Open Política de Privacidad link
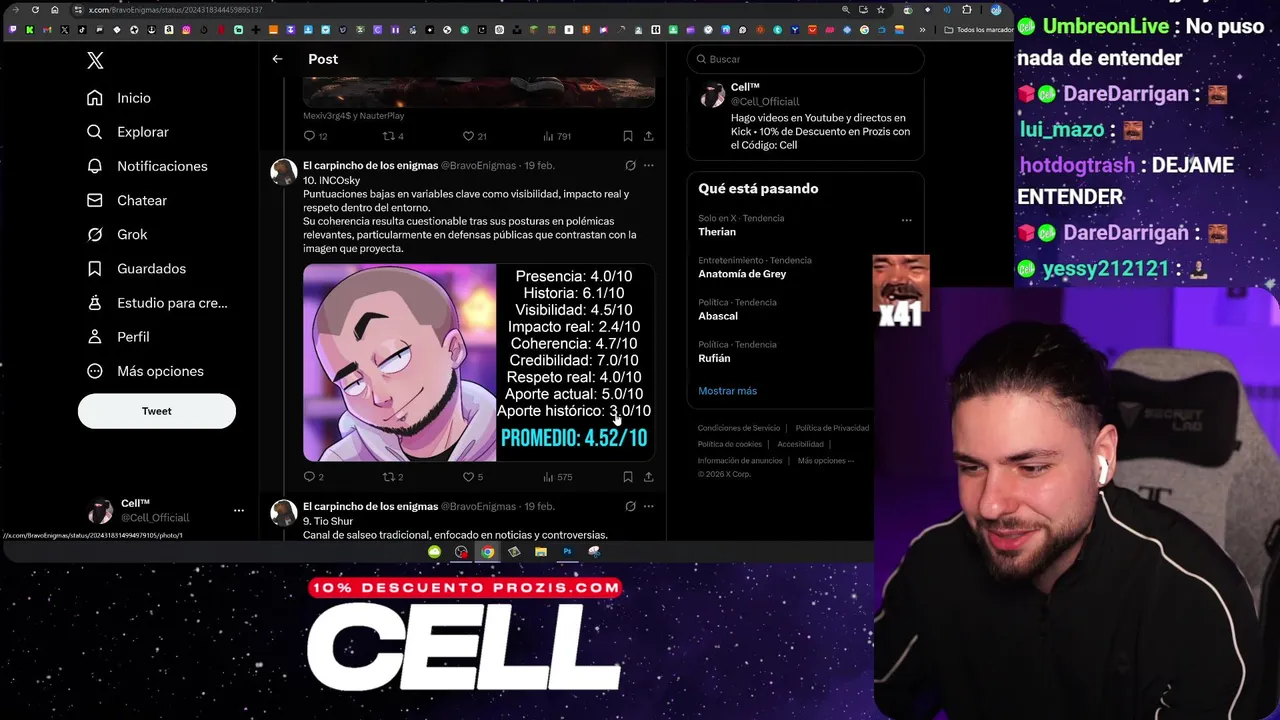 pyautogui.click(x=832, y=428)
